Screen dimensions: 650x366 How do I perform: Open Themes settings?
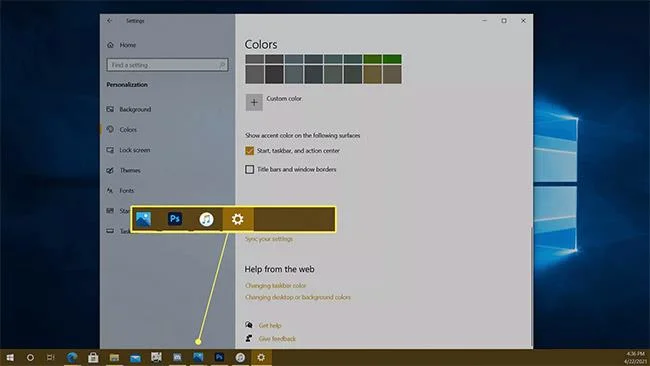click(x=130, y=170)
